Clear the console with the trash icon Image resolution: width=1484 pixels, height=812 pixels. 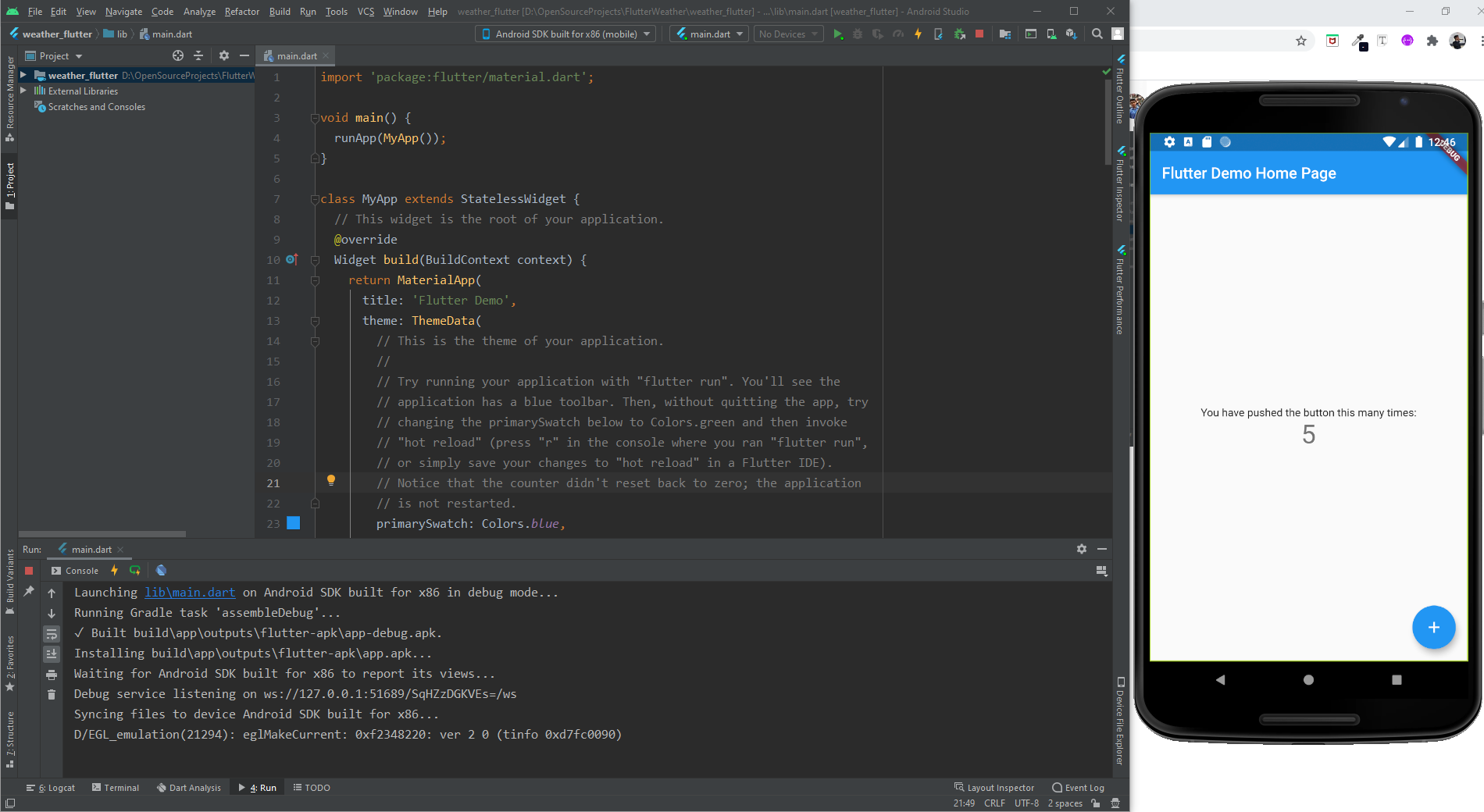[x=52, y=694]
